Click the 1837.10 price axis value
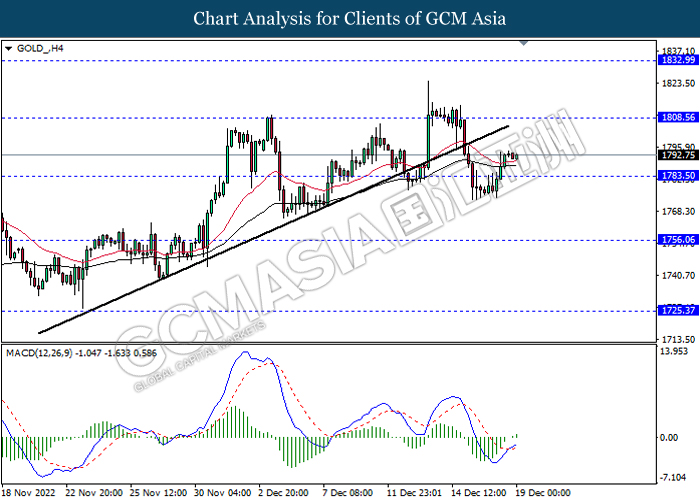The height and width of the screenshot is (500, 700). (x=678, y=51)
